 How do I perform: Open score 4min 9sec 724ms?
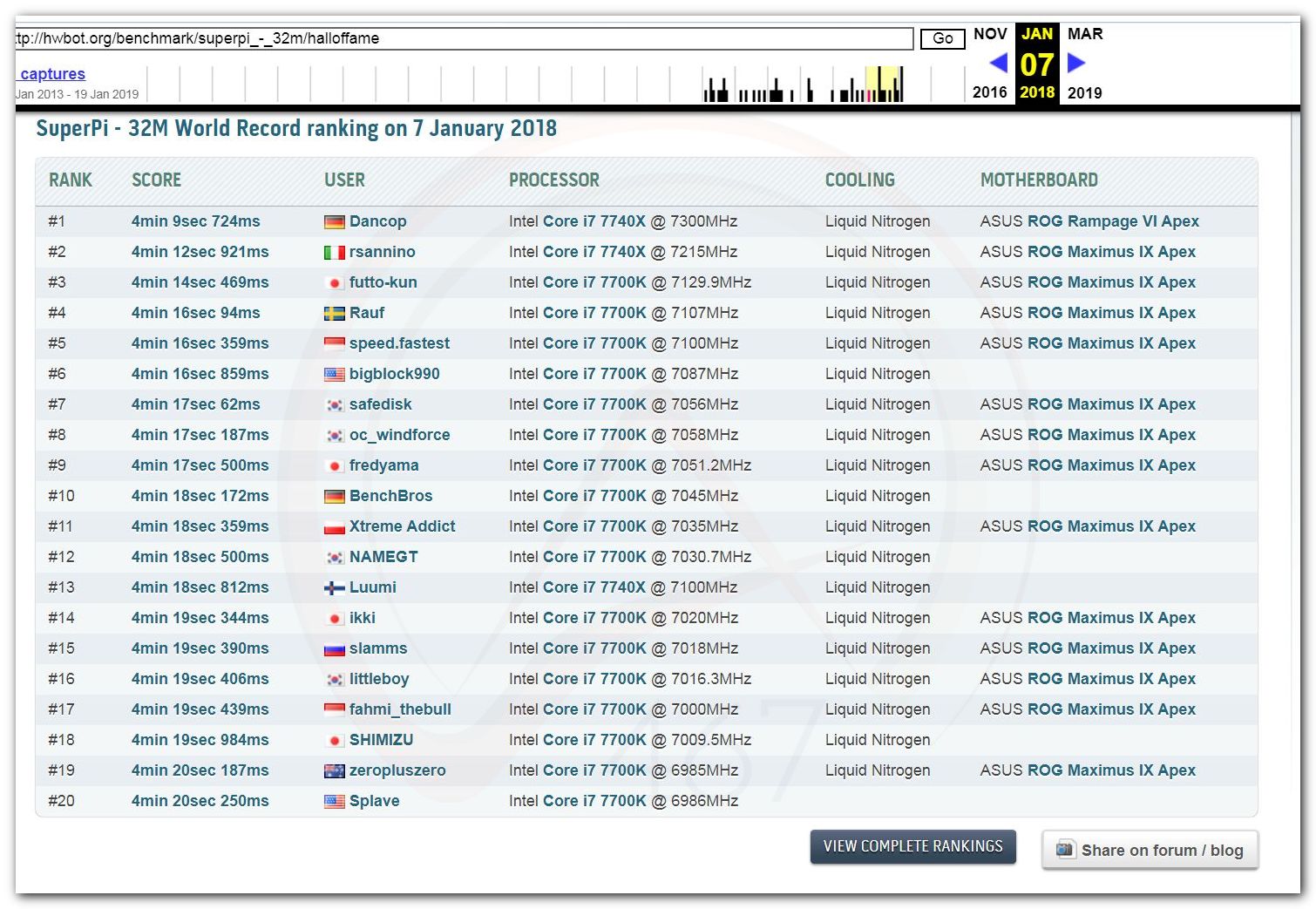click(195, 221)
